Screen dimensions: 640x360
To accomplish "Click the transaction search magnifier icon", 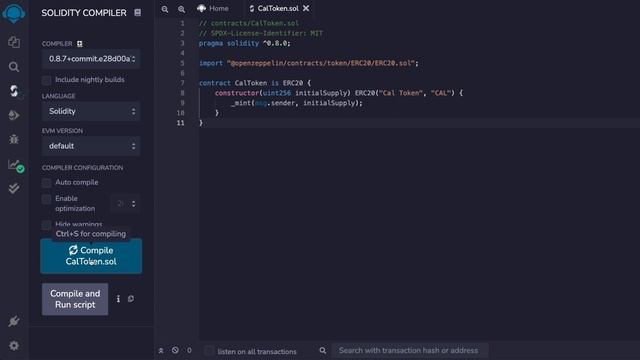I will pos(322,350).
